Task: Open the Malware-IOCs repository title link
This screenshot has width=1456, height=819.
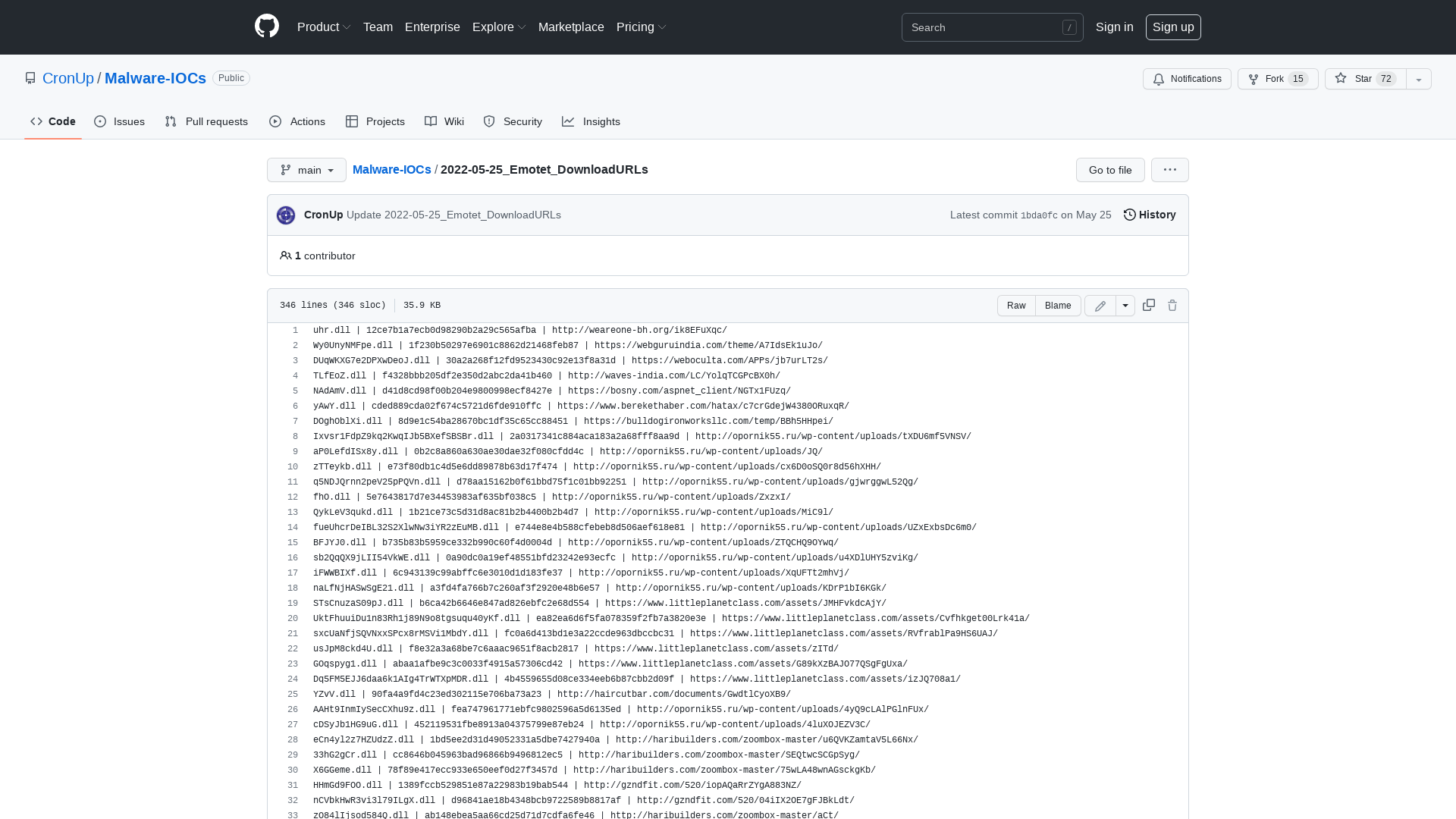Action: coord(155,78)
